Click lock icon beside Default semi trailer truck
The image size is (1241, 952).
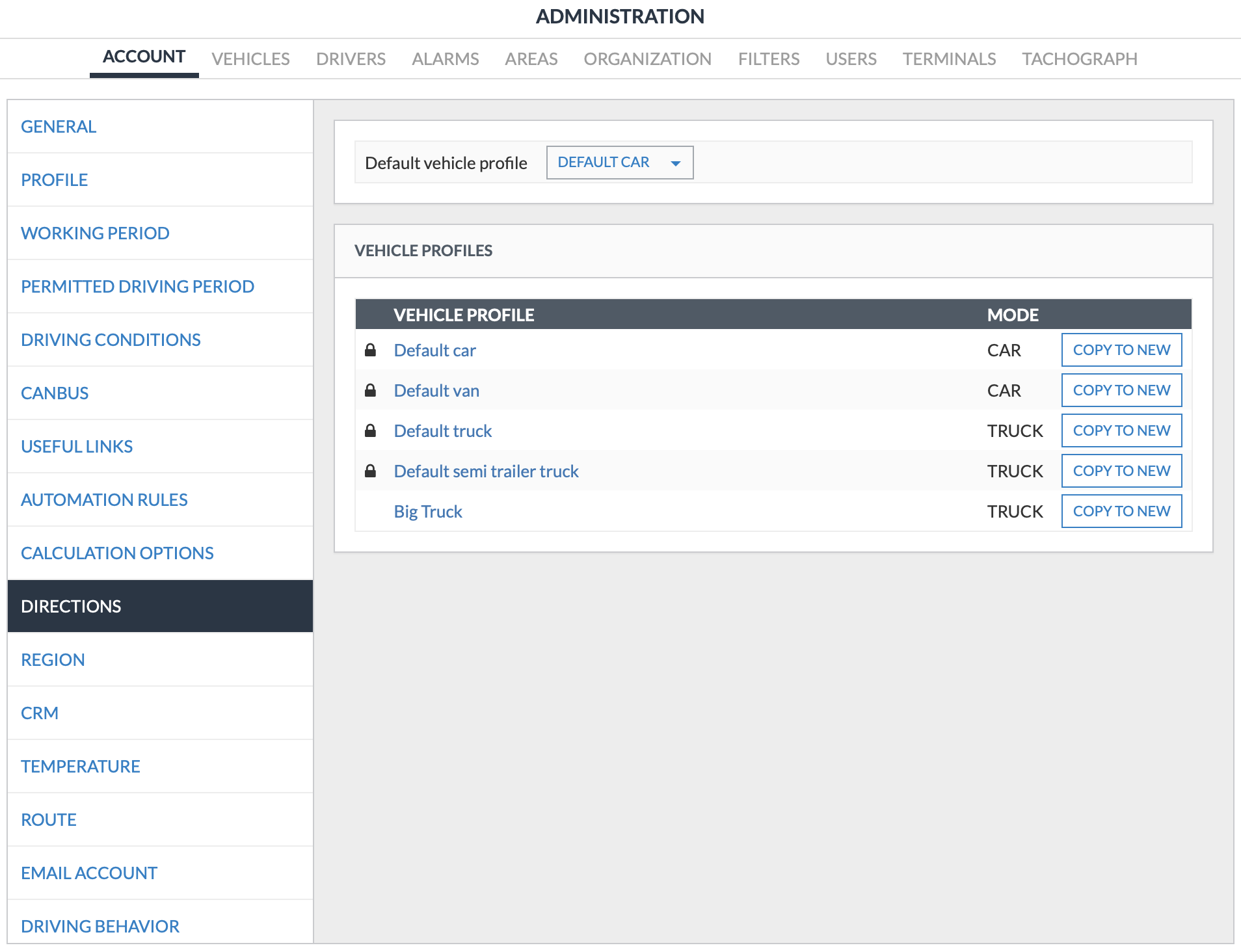pos(370,471)
